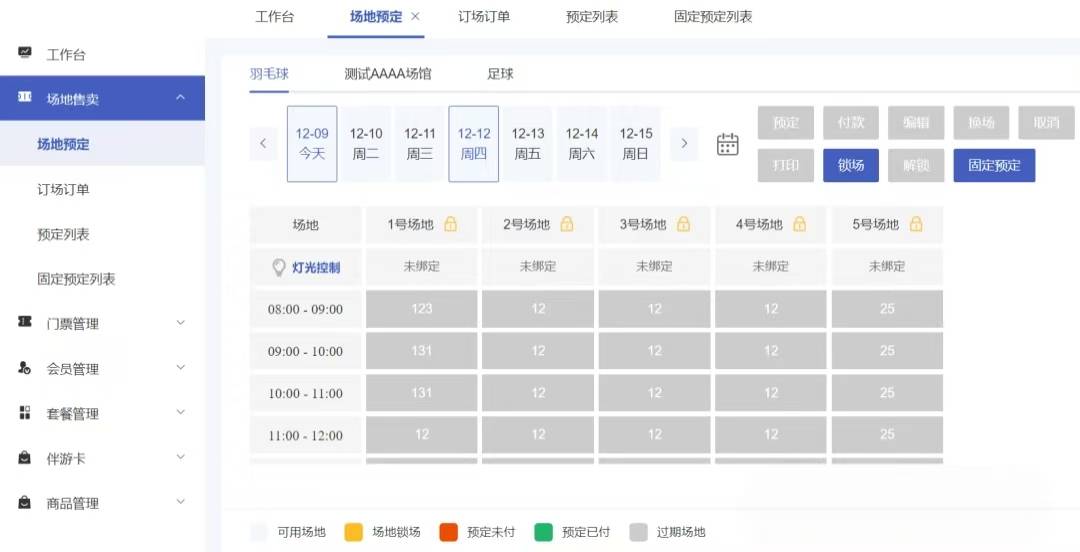Expand the 会员管理 menu
Screen dimensions: 1080x552
[180, 368]
